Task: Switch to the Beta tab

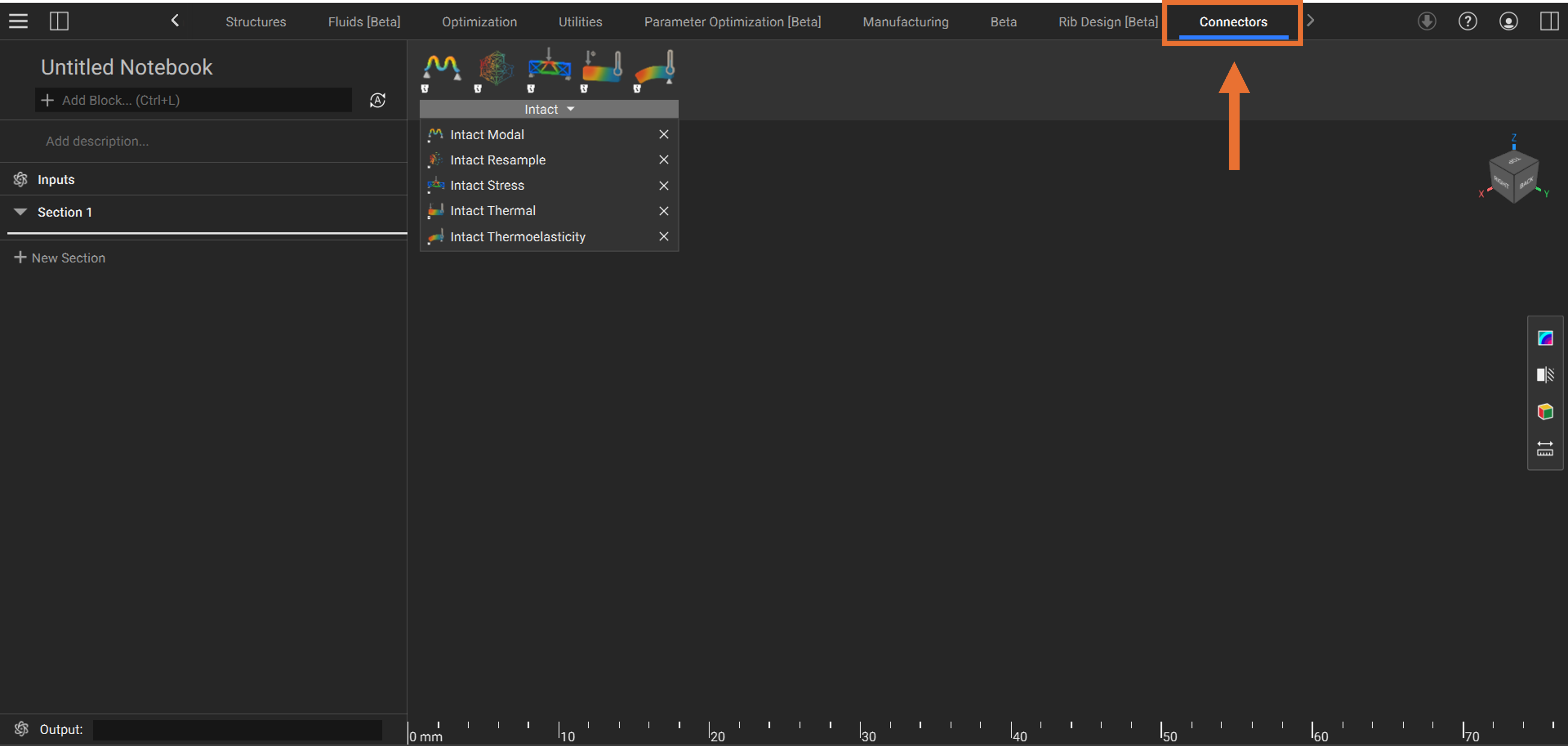Action: (x=1003, y=22)
